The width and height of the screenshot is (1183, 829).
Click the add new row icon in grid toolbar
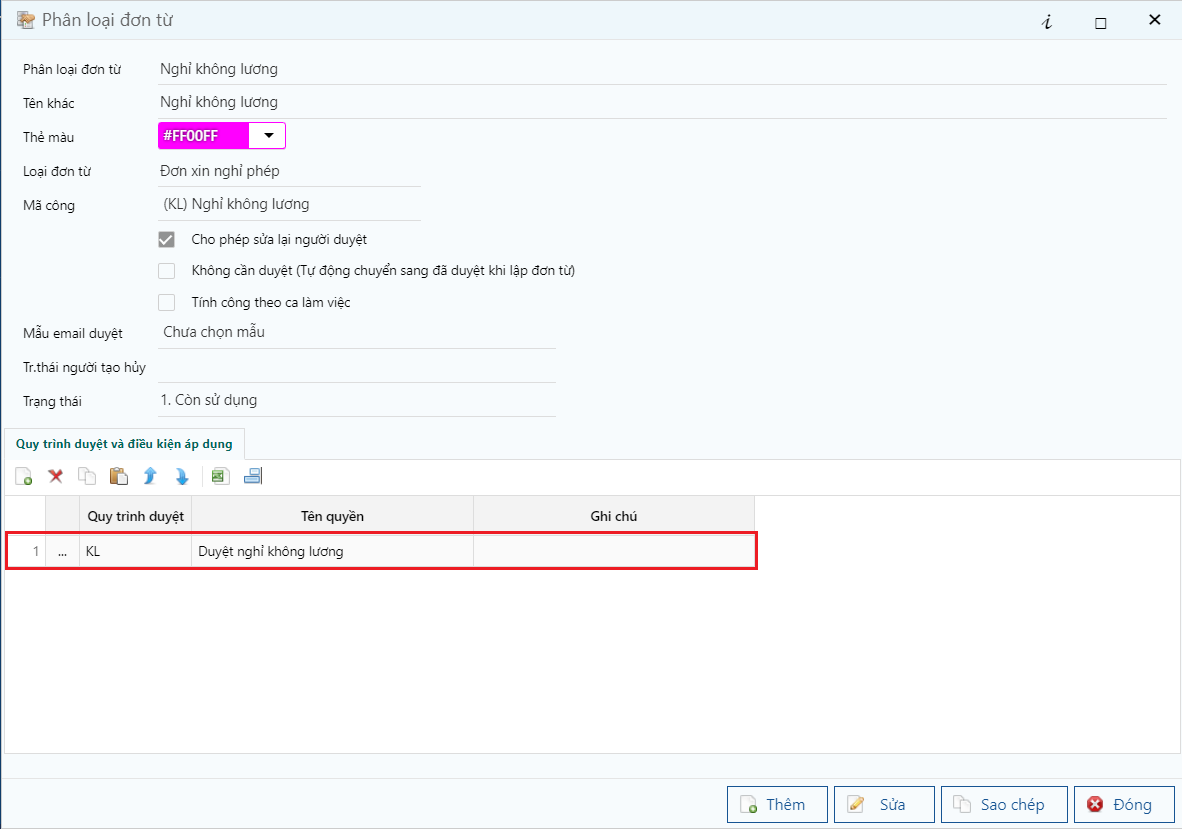click(x=24, y=477)
